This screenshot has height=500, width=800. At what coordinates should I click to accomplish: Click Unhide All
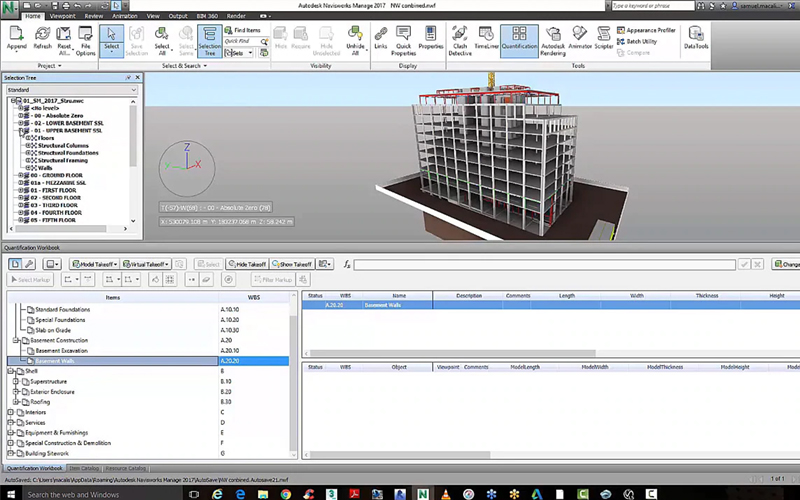(355, 40)
